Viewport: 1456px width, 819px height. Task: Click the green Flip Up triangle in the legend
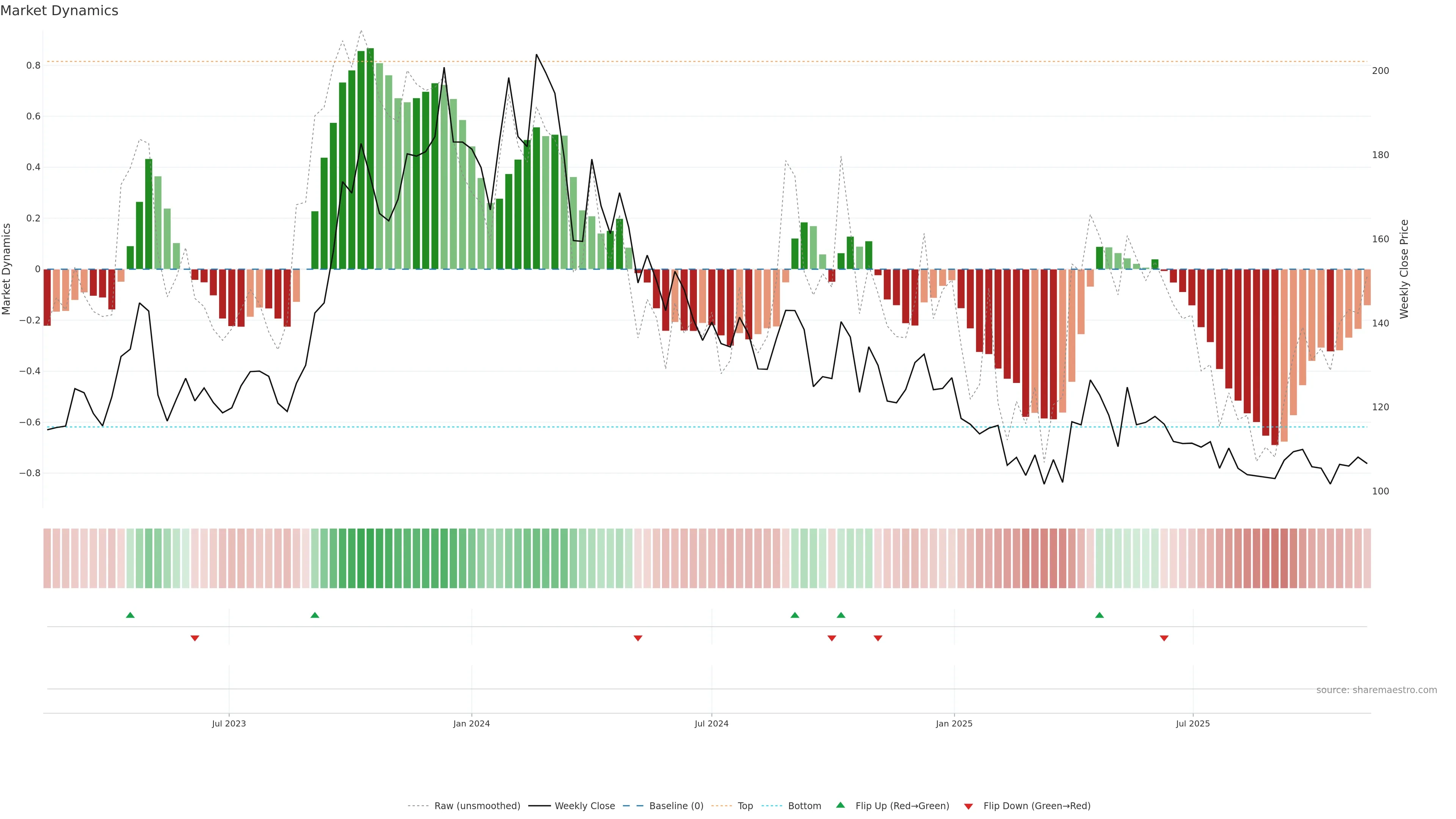point(841,805)
